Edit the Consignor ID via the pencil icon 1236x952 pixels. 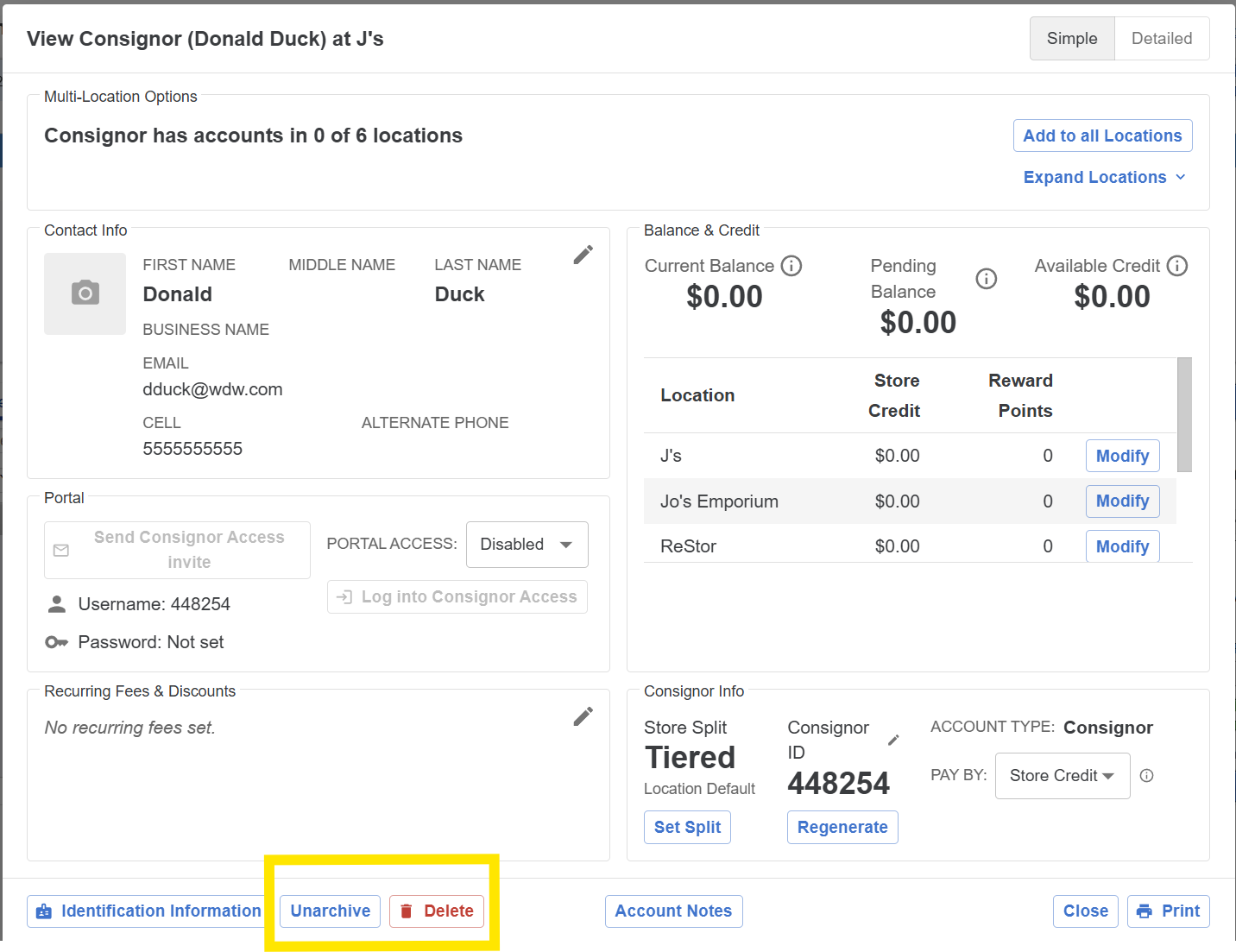(894, 740)
